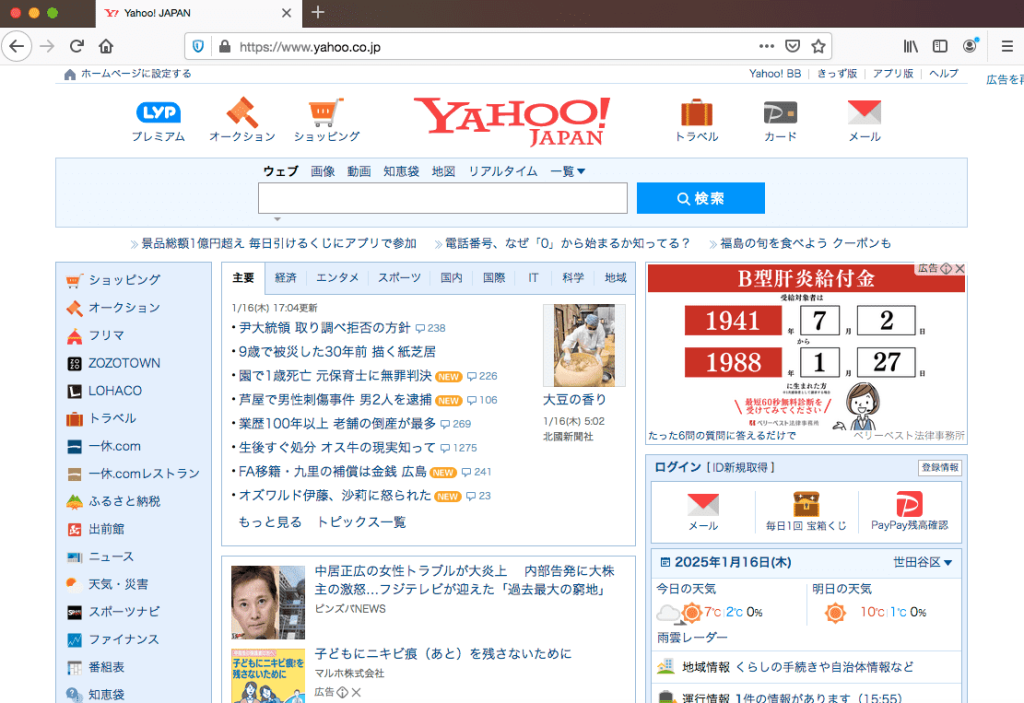The image size is (1024, 703).
Task: Select the 国際 news tab
Action: pyautogui.click(x=494, y=278)
